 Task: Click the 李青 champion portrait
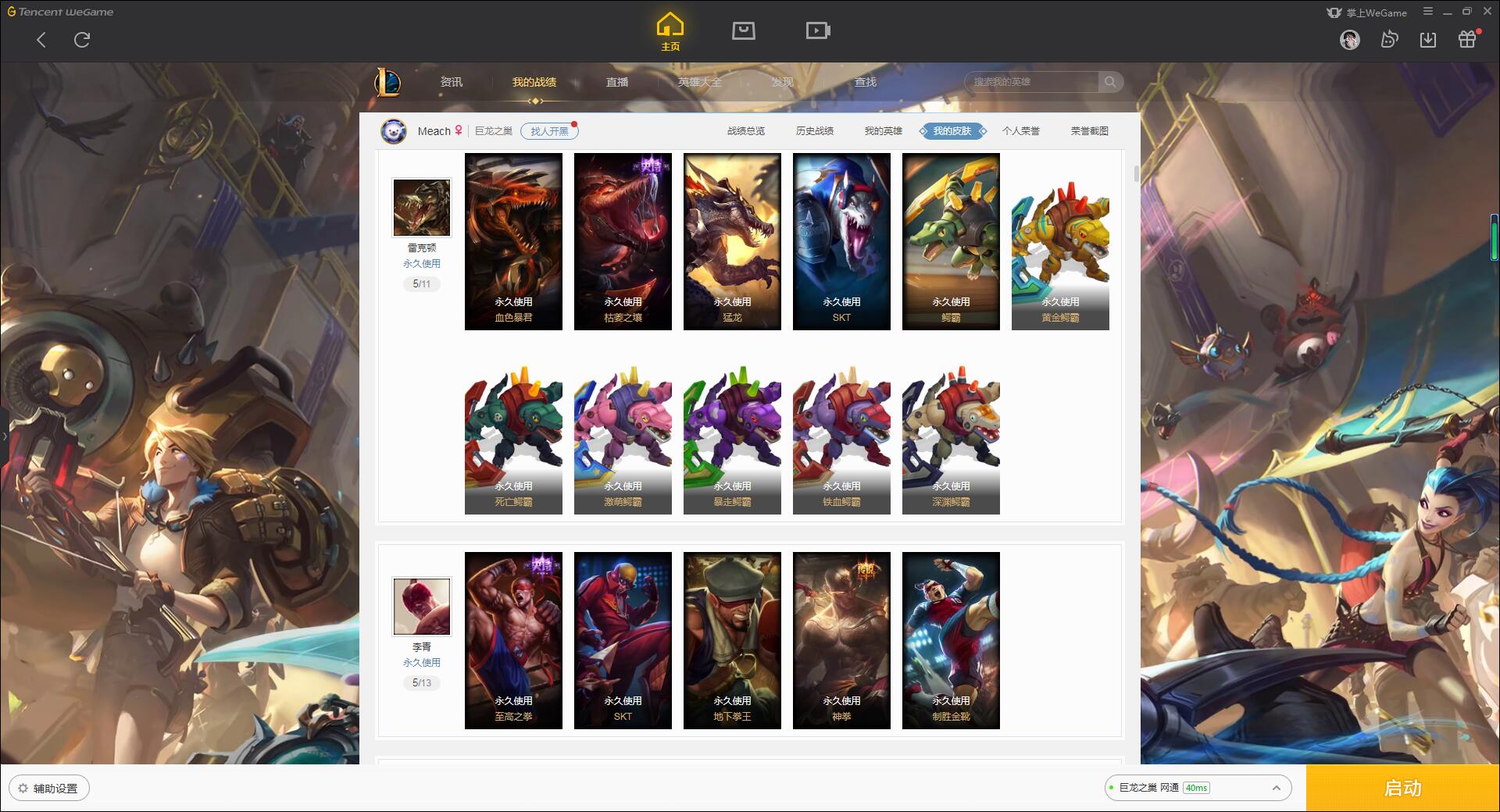point(422,607)
